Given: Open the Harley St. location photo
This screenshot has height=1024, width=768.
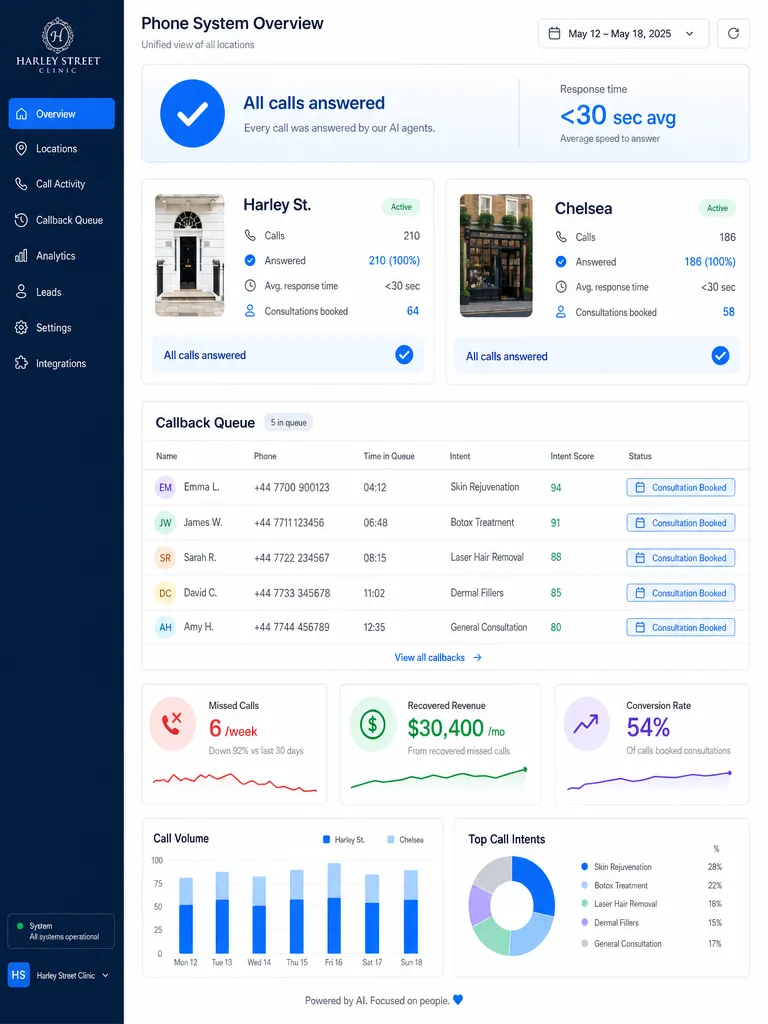Looking at the screenshot, I should pos(189,255).
